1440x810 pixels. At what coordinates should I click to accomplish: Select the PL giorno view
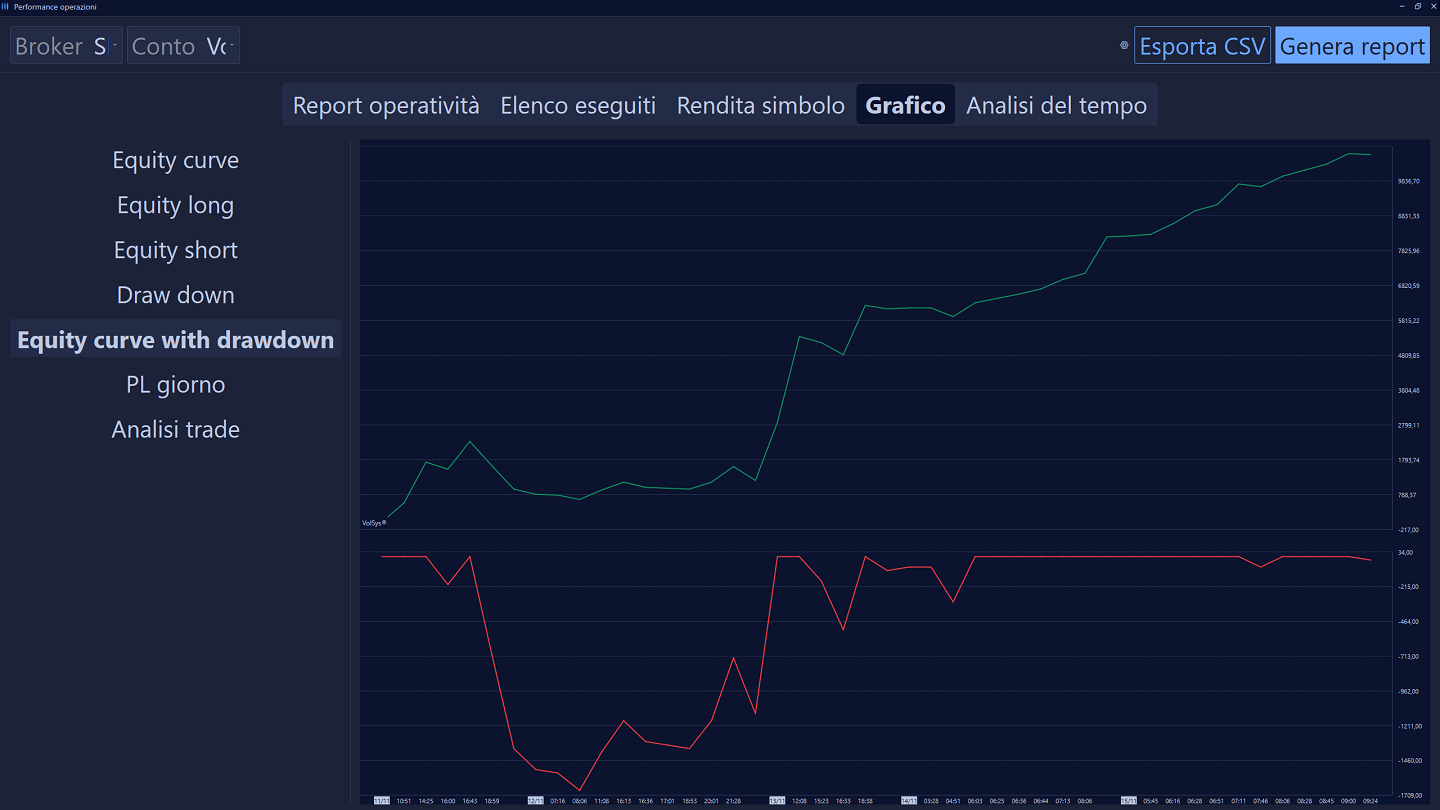point(175,384)
